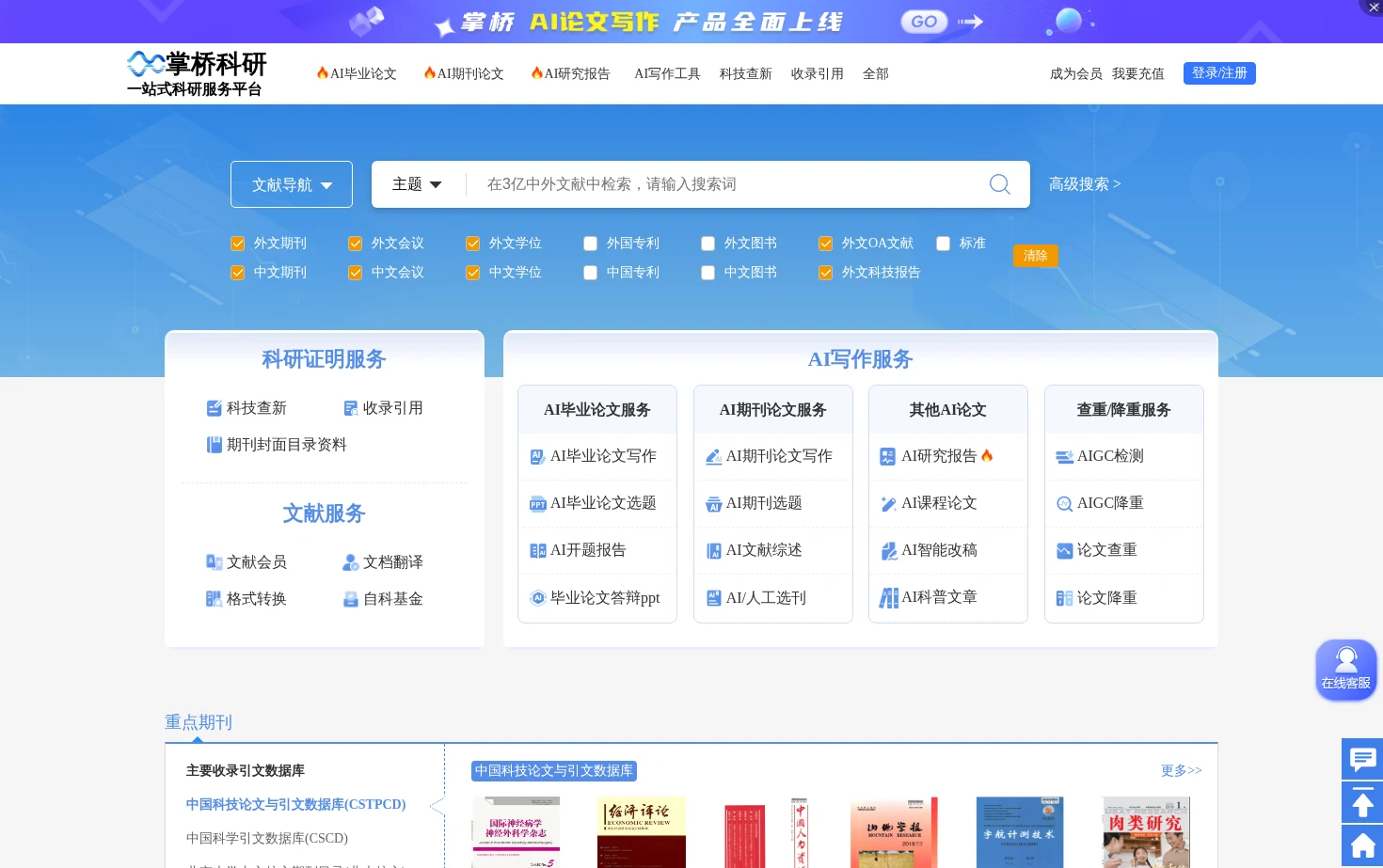Enable the 外文图书 checkbox
The image size is (1383, 868).
(x=708, y=244)
